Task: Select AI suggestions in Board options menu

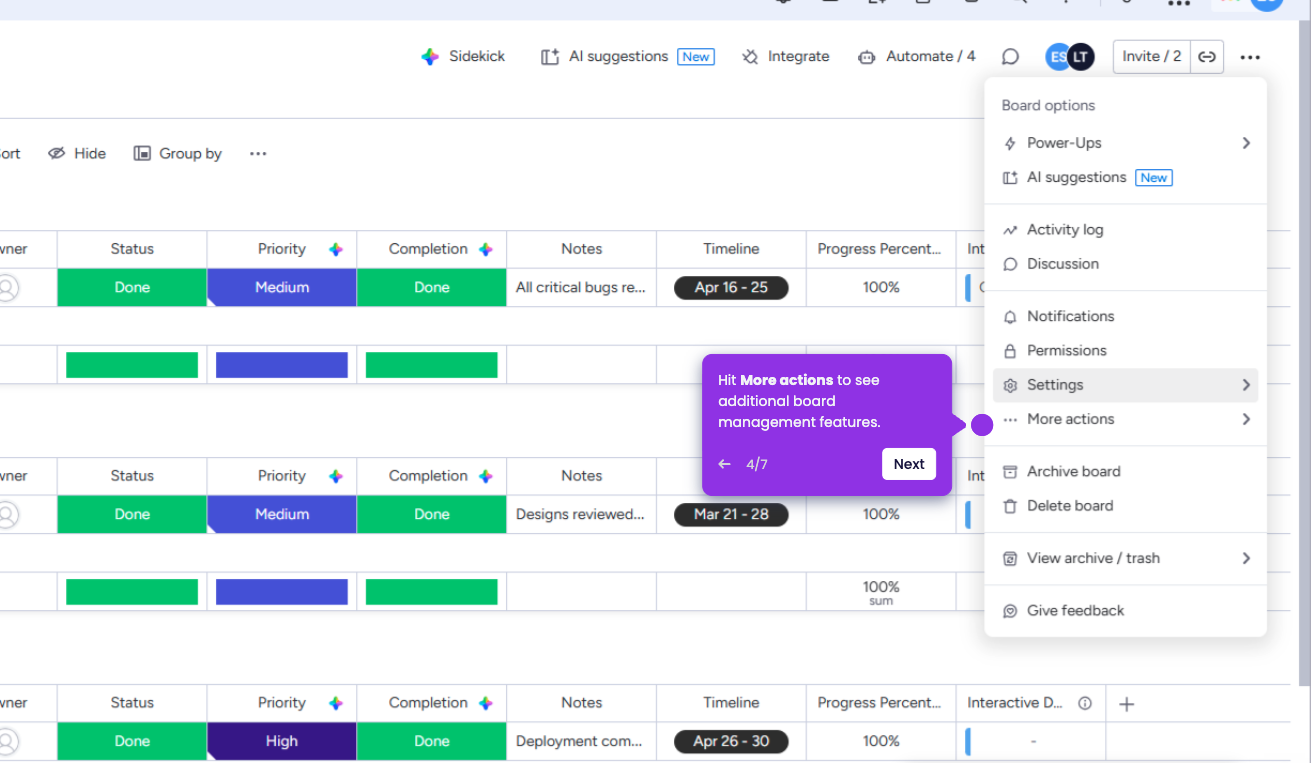Action: [1126, 177]
